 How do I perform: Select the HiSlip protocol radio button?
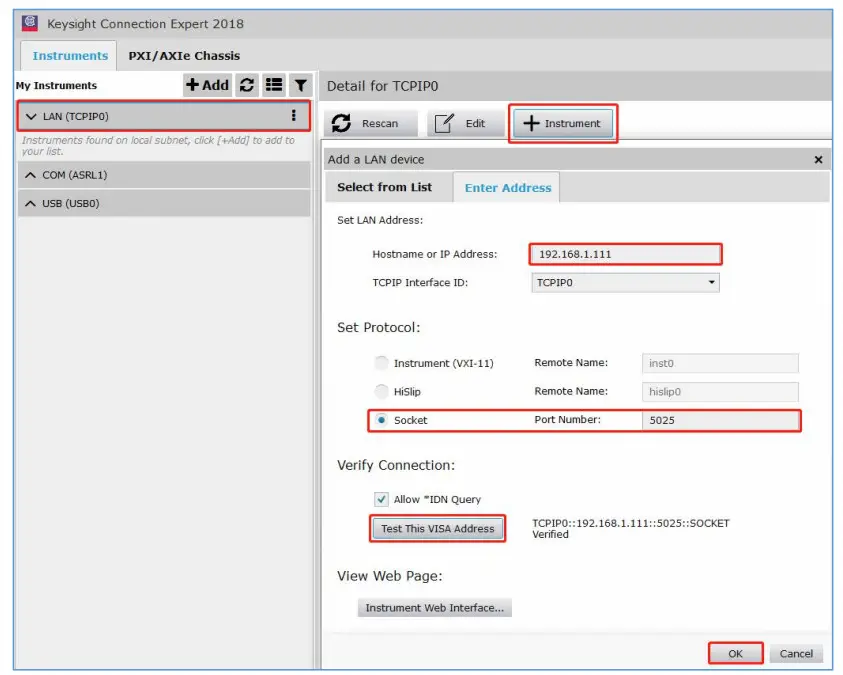381,391
